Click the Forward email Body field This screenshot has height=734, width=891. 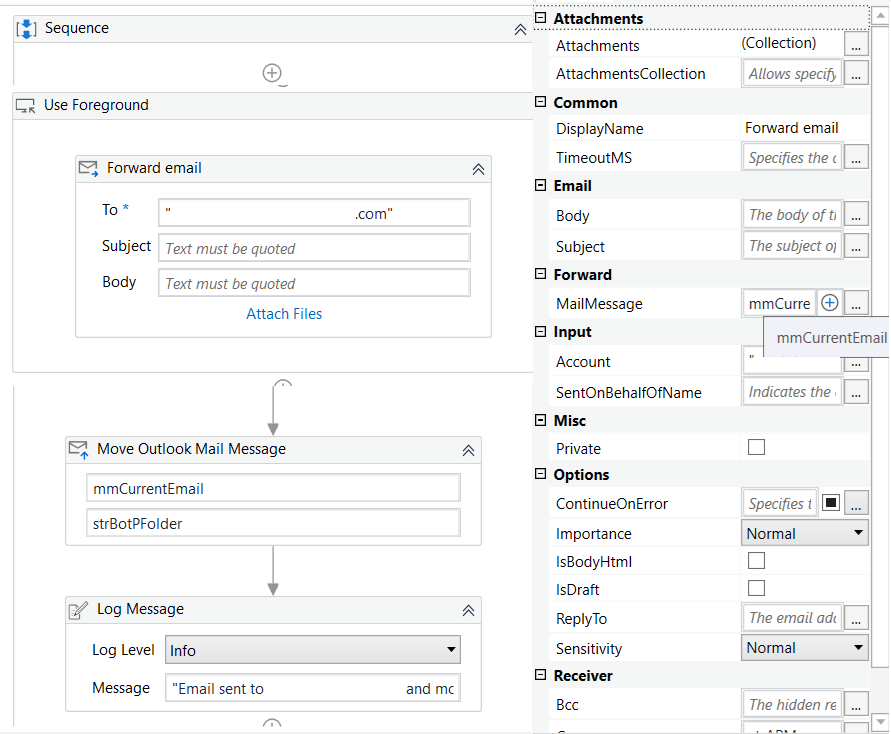[314, 283]
